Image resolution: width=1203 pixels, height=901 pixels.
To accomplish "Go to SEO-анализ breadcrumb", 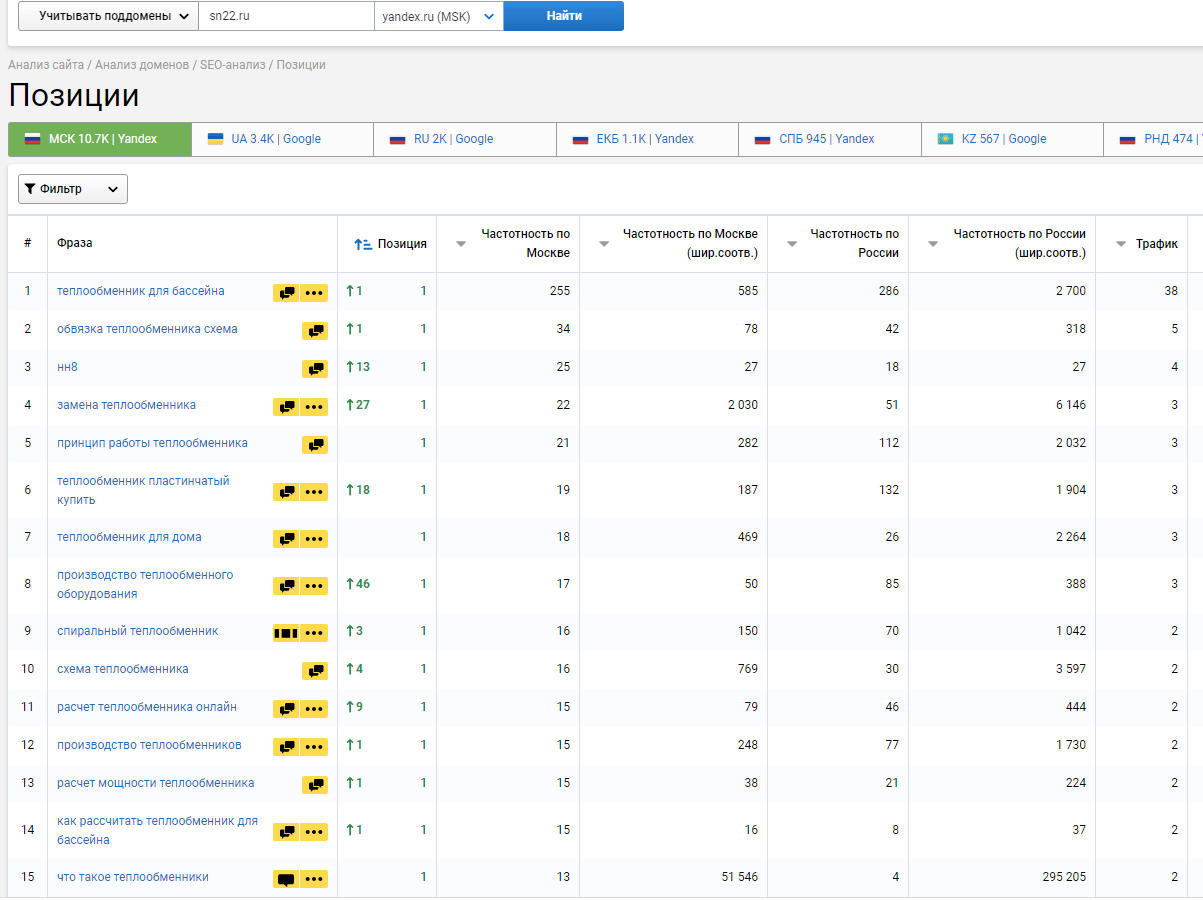I will click(x=233, y=65).
